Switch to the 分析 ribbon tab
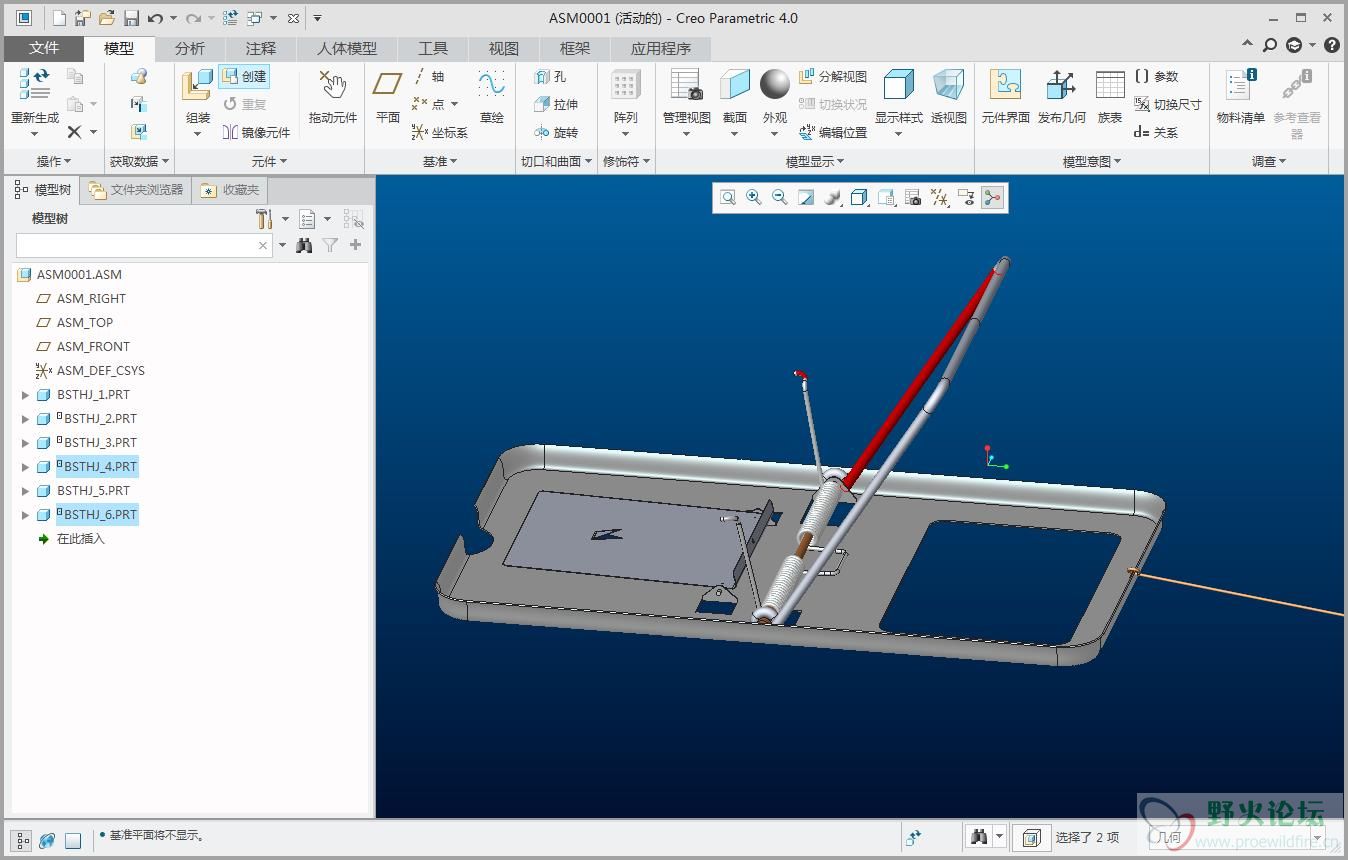Screen dimensions: 1348x860 coord(190,48)
